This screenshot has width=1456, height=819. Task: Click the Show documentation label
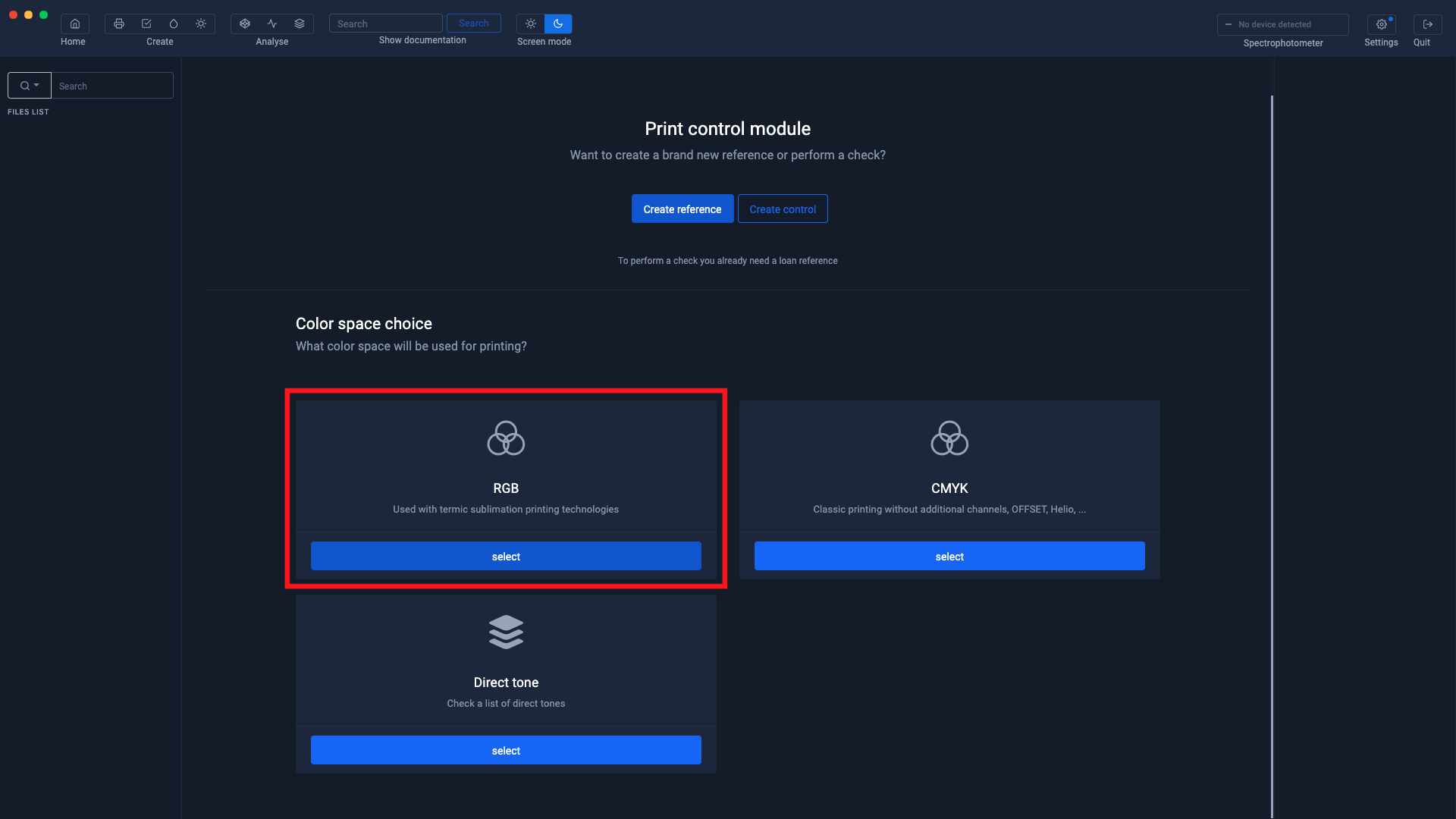coord(422,40)
